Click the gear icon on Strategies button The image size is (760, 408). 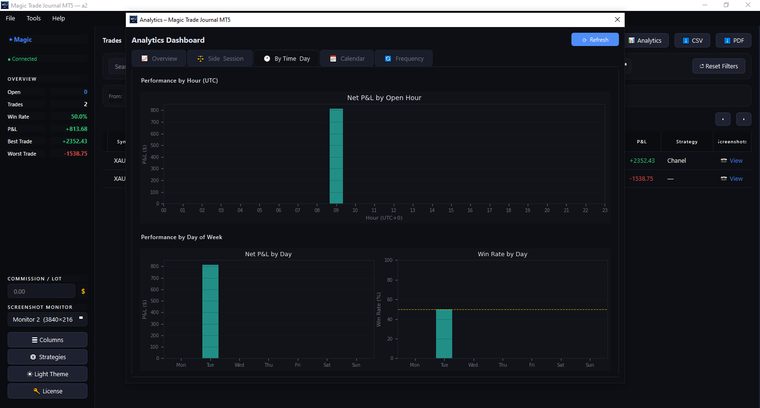coord(33,357)
